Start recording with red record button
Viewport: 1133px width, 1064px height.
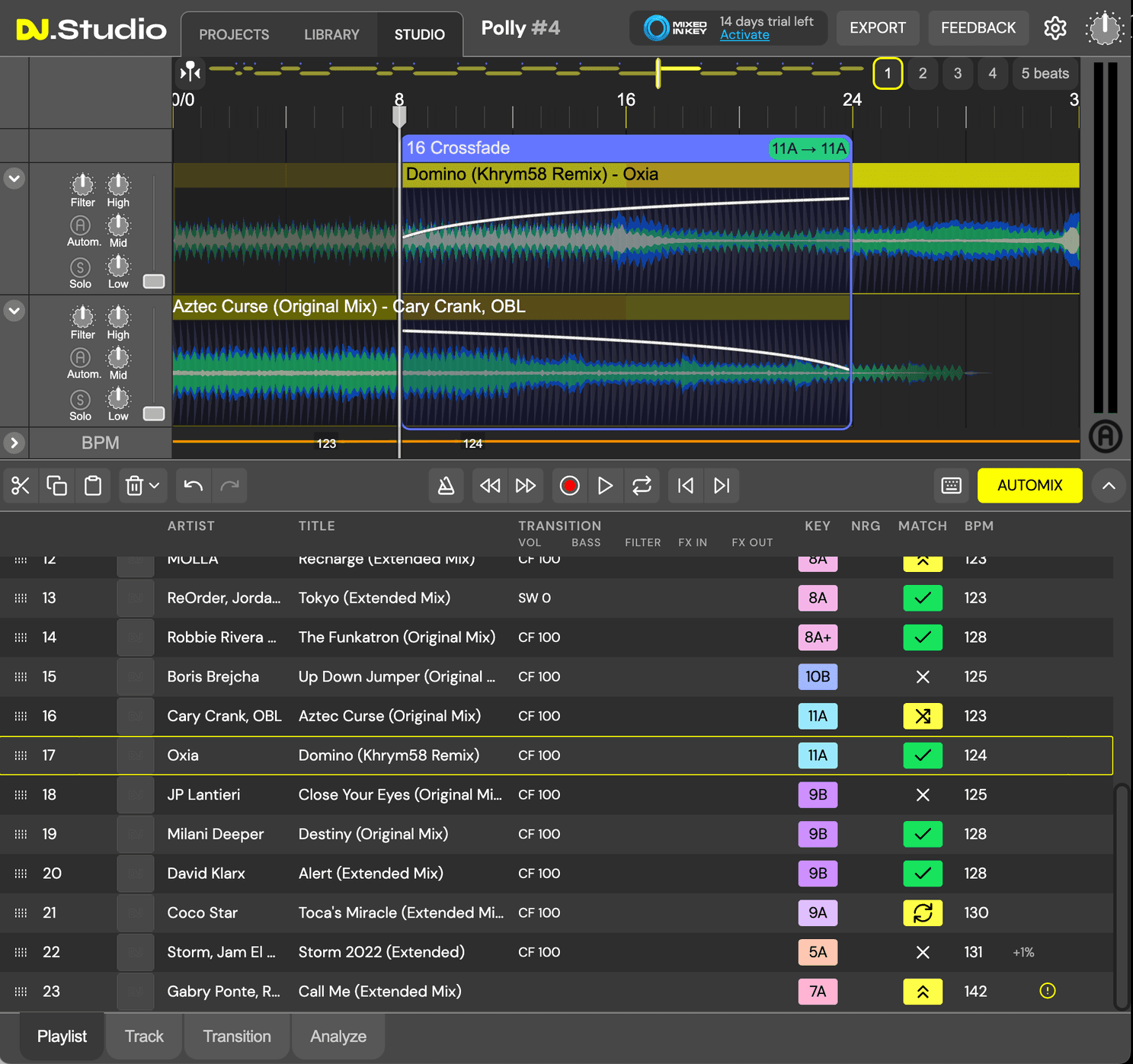point(569,486)
